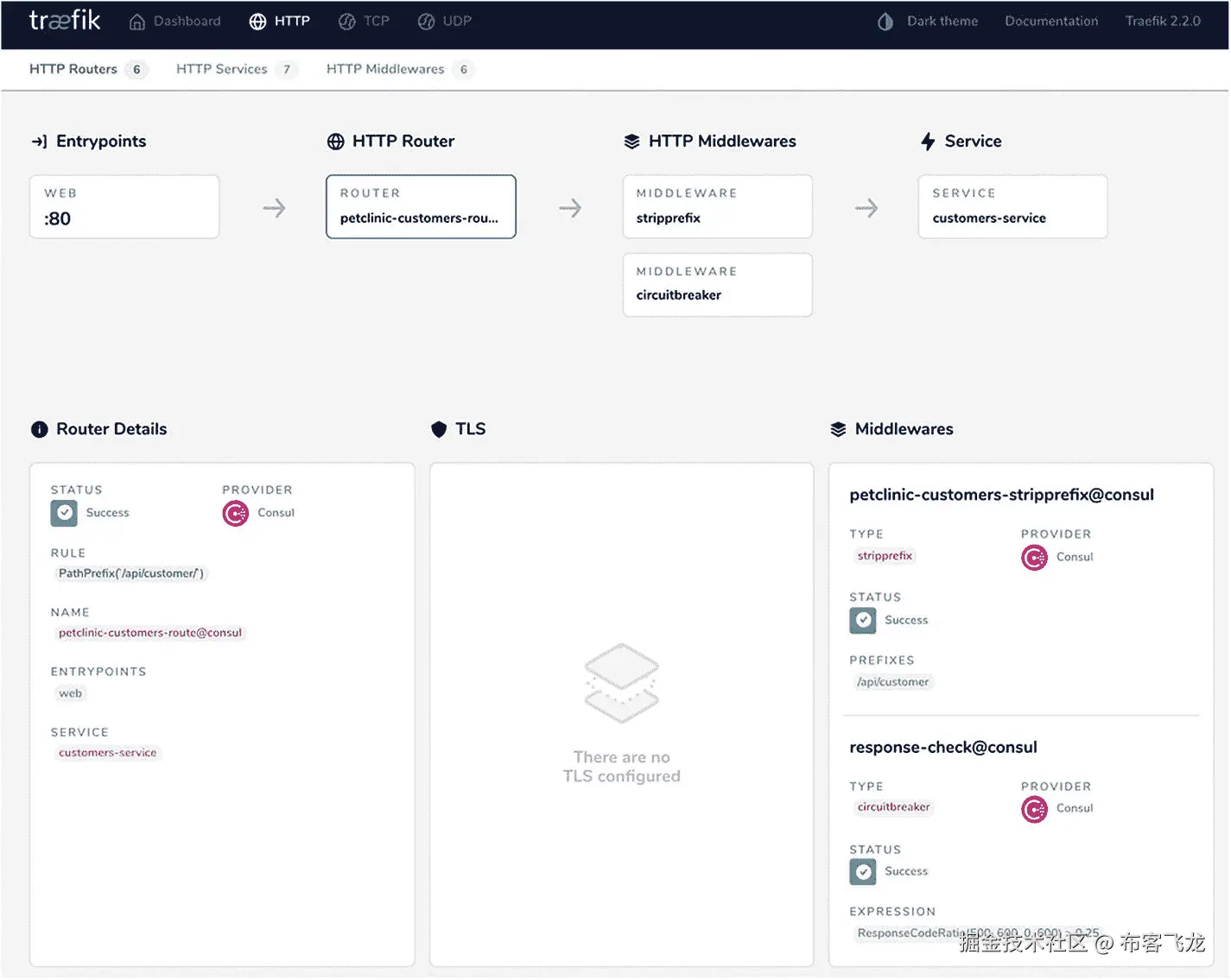Click the stripprefix type tag

(x=885, y=557)
